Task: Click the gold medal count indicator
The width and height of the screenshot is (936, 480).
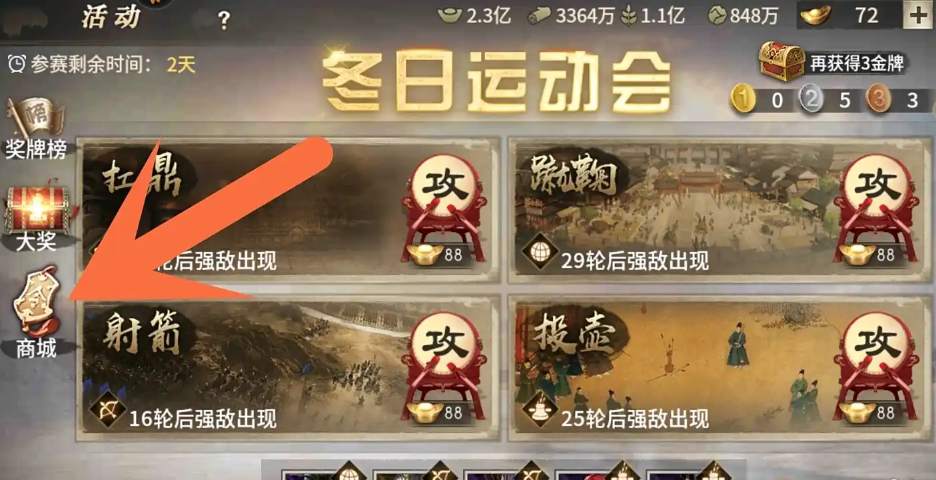Action: pos(761,100)
